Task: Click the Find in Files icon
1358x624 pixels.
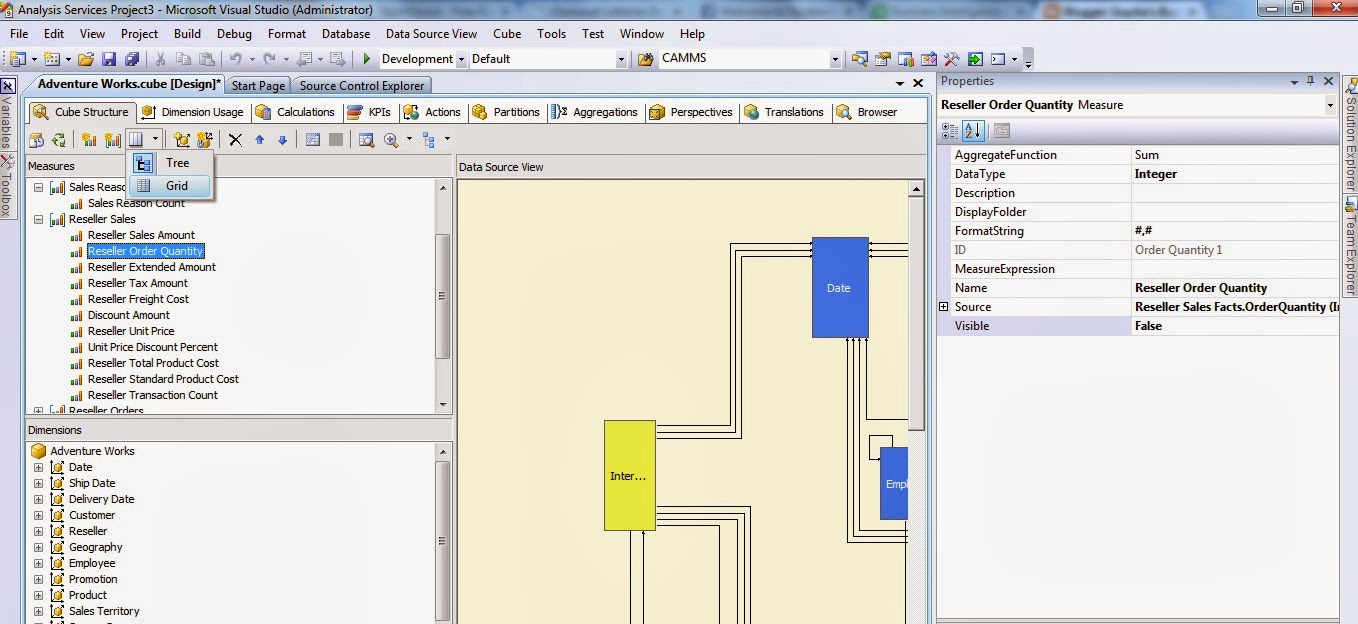Action: tap(646, 59)
